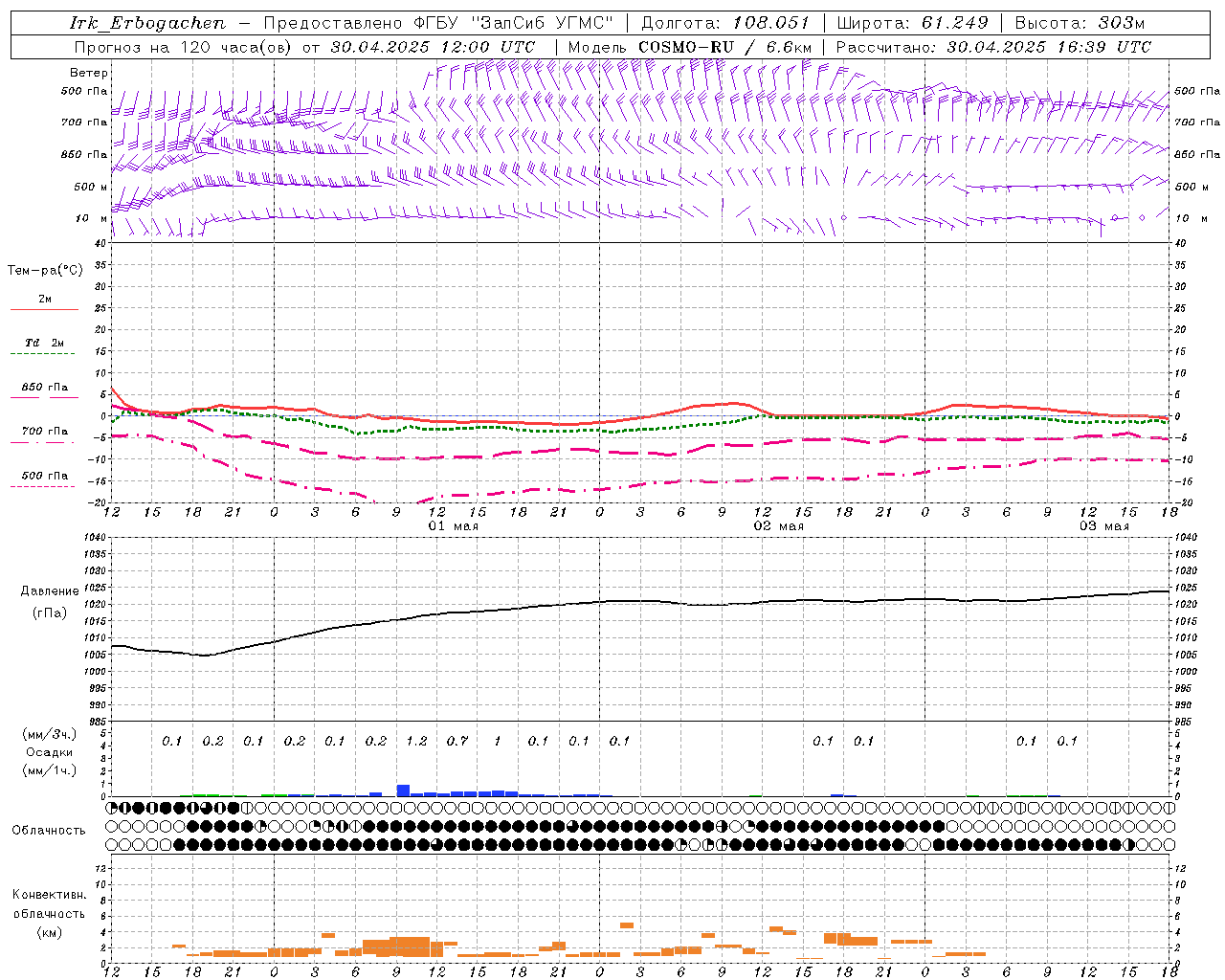Click the red 2м temperature legend line
The width and height of the screenshot is (1225, 980).
pyautogui.click(x=44, y=309)
